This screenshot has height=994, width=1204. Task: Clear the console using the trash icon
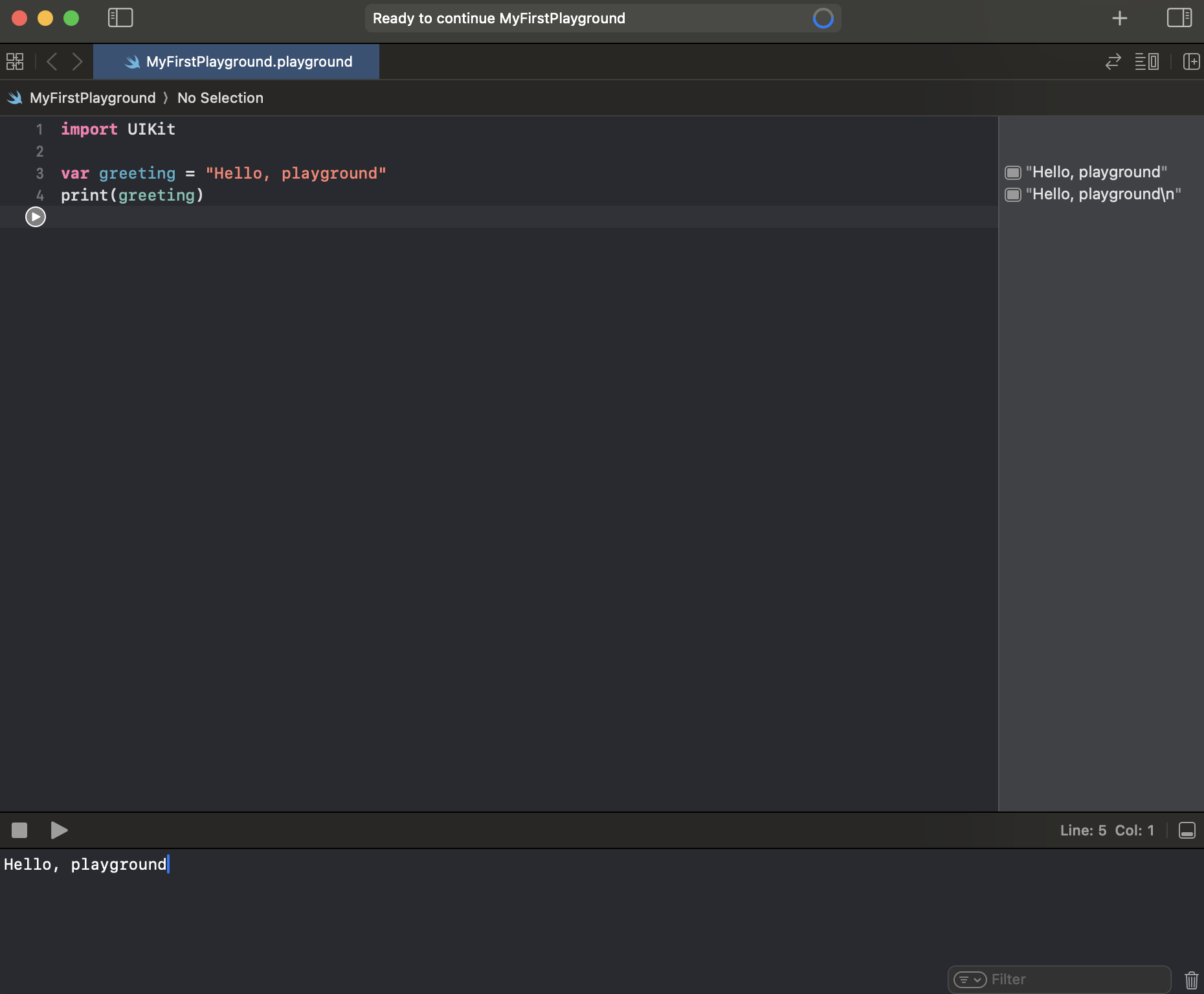point(1191,978)
